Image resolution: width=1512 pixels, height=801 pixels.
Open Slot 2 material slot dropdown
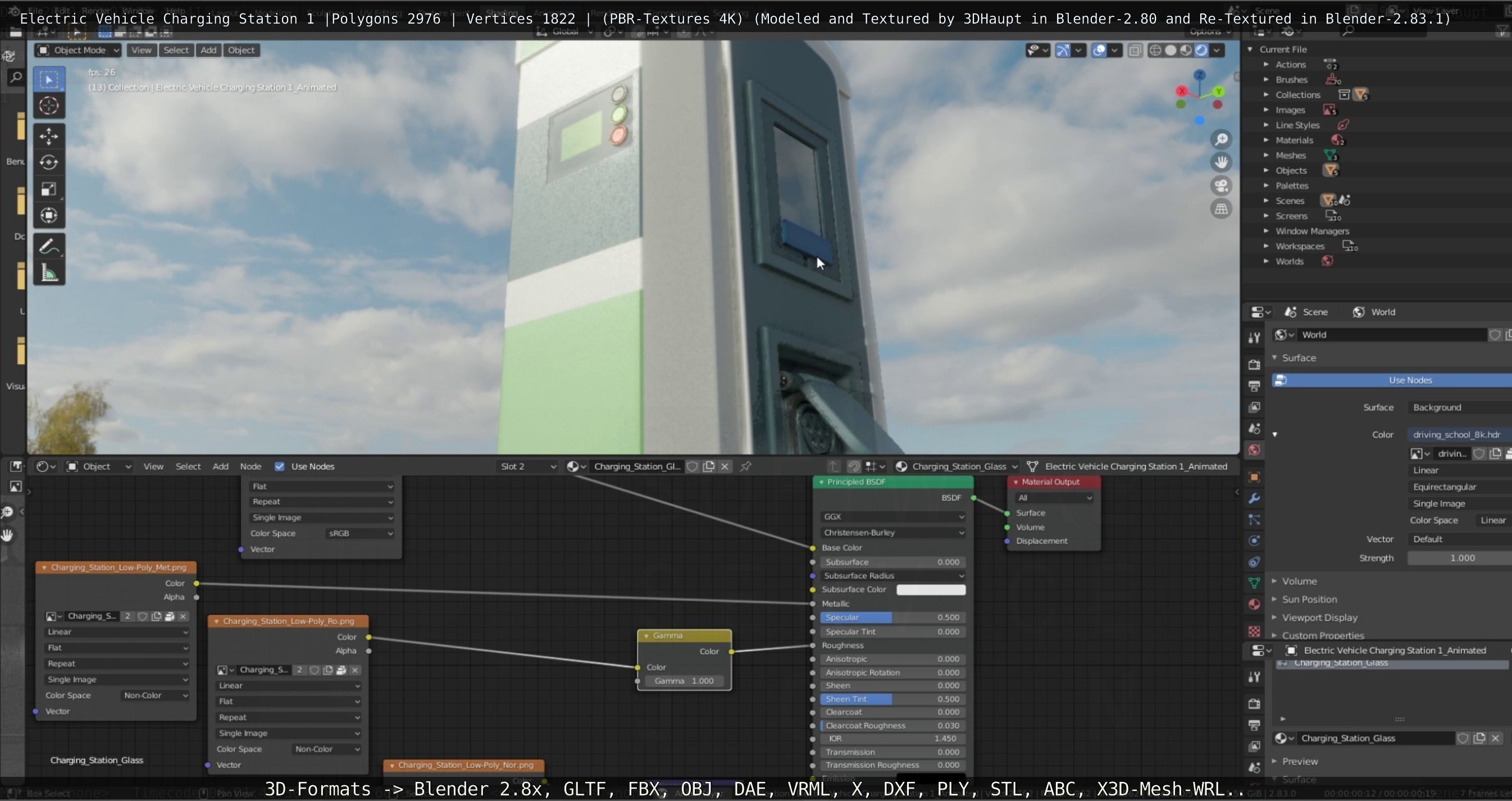point(526,467)
